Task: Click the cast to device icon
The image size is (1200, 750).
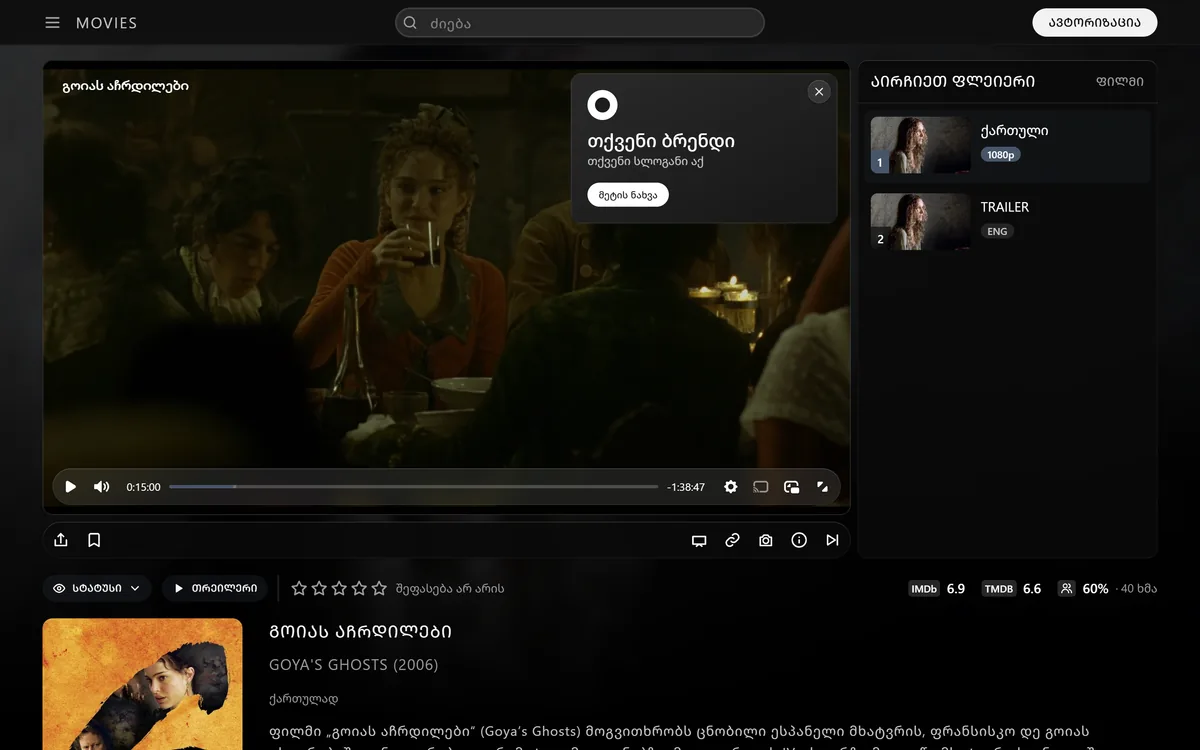Action: [x=761, y=487]
